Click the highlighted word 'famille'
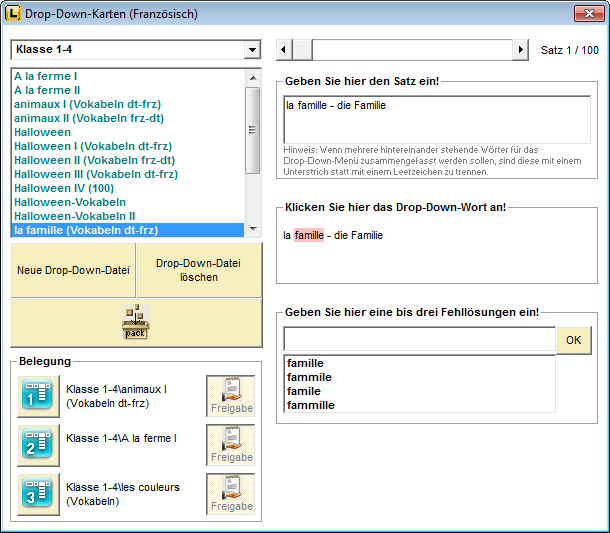Image resolution: width=610 pixels, height=533 pixels. click(x=309, y=236)
